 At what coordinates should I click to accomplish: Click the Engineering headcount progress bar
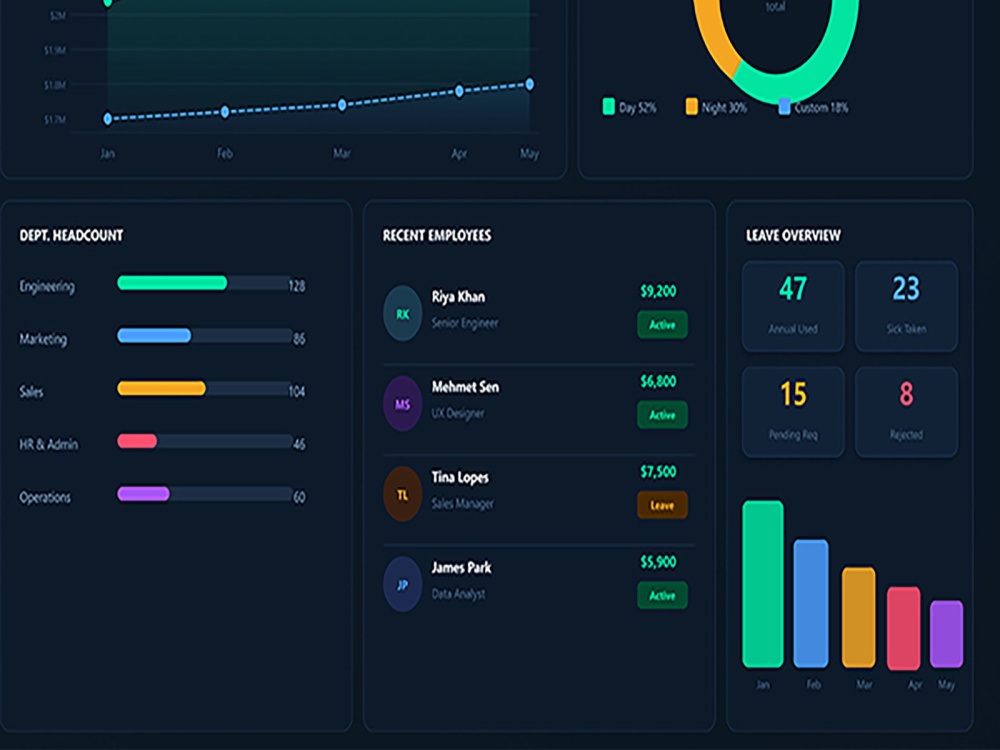click(x=204, y=283)
